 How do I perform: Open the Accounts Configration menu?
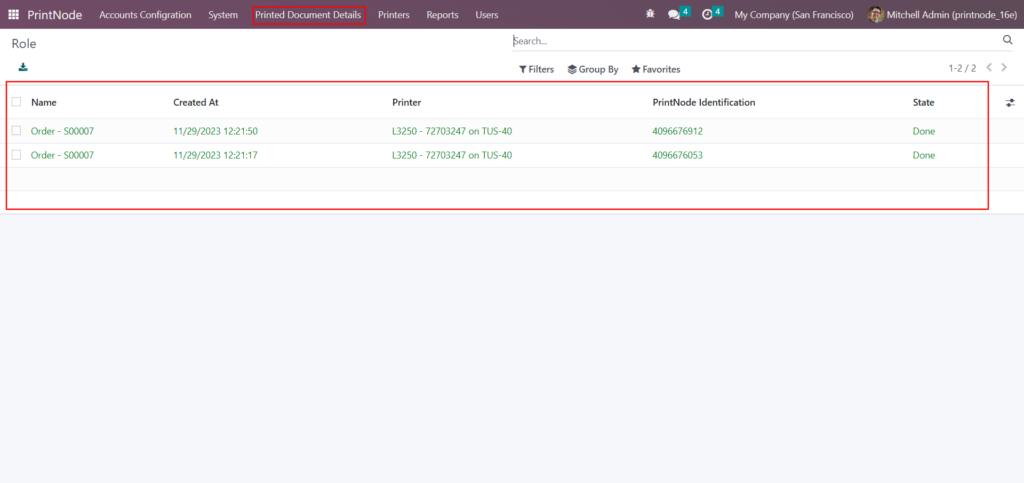pyautogui.click(x=145, y=14)
